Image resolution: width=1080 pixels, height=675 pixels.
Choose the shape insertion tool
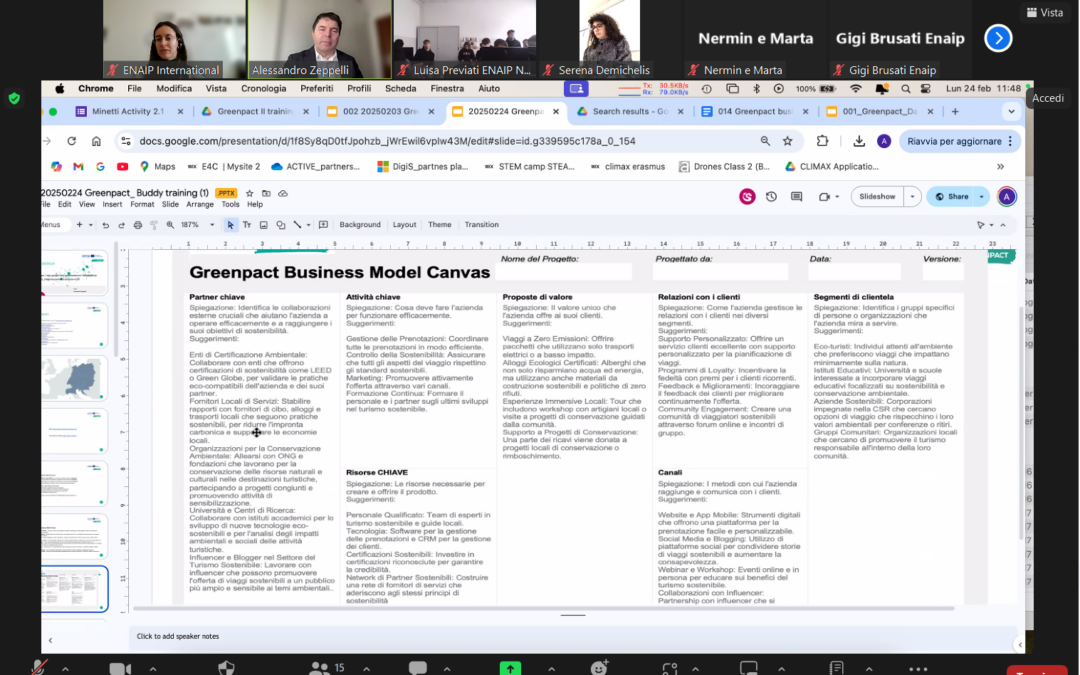click(x=280, y=225)
